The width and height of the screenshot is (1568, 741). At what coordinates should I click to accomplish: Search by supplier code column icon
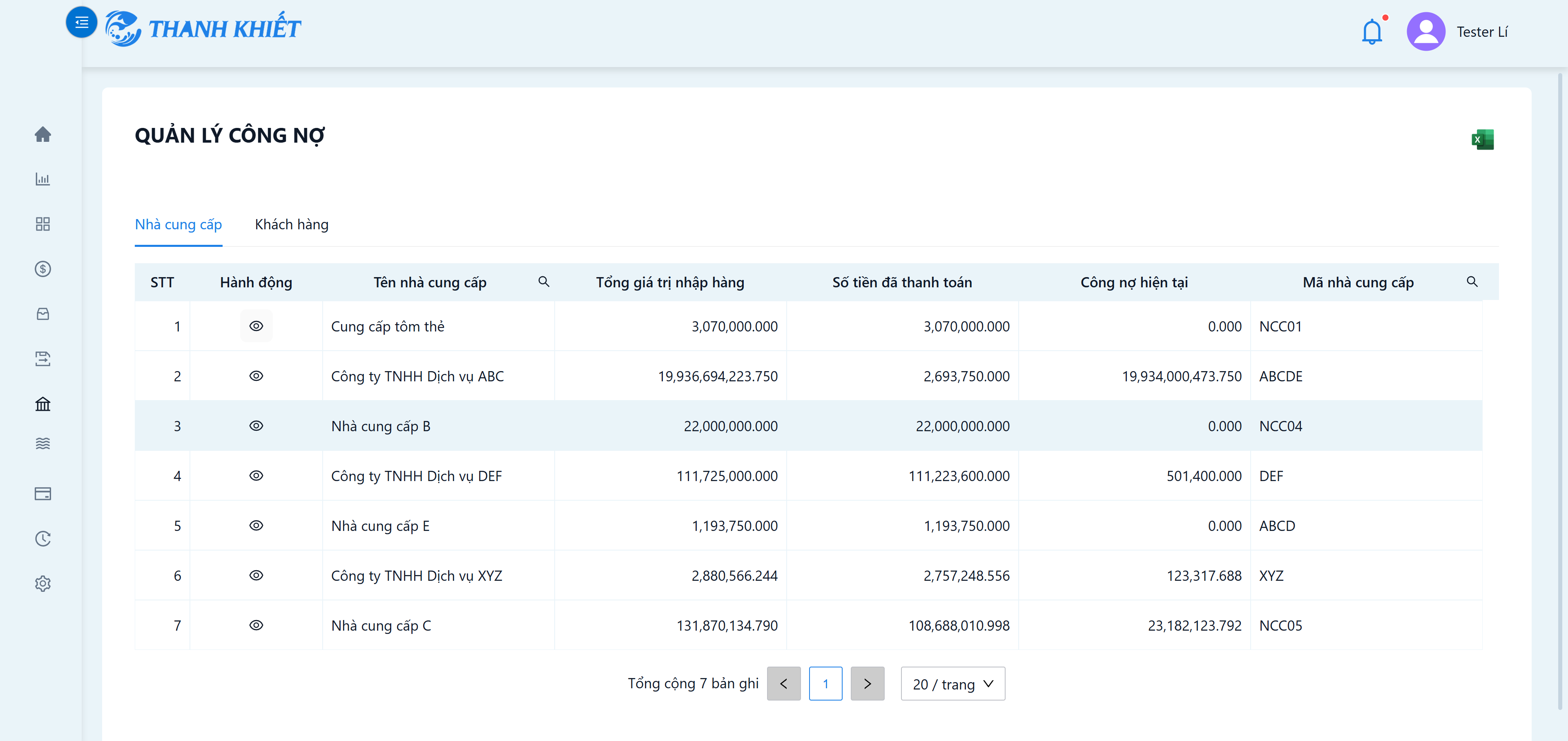[x=1472, y=281]
